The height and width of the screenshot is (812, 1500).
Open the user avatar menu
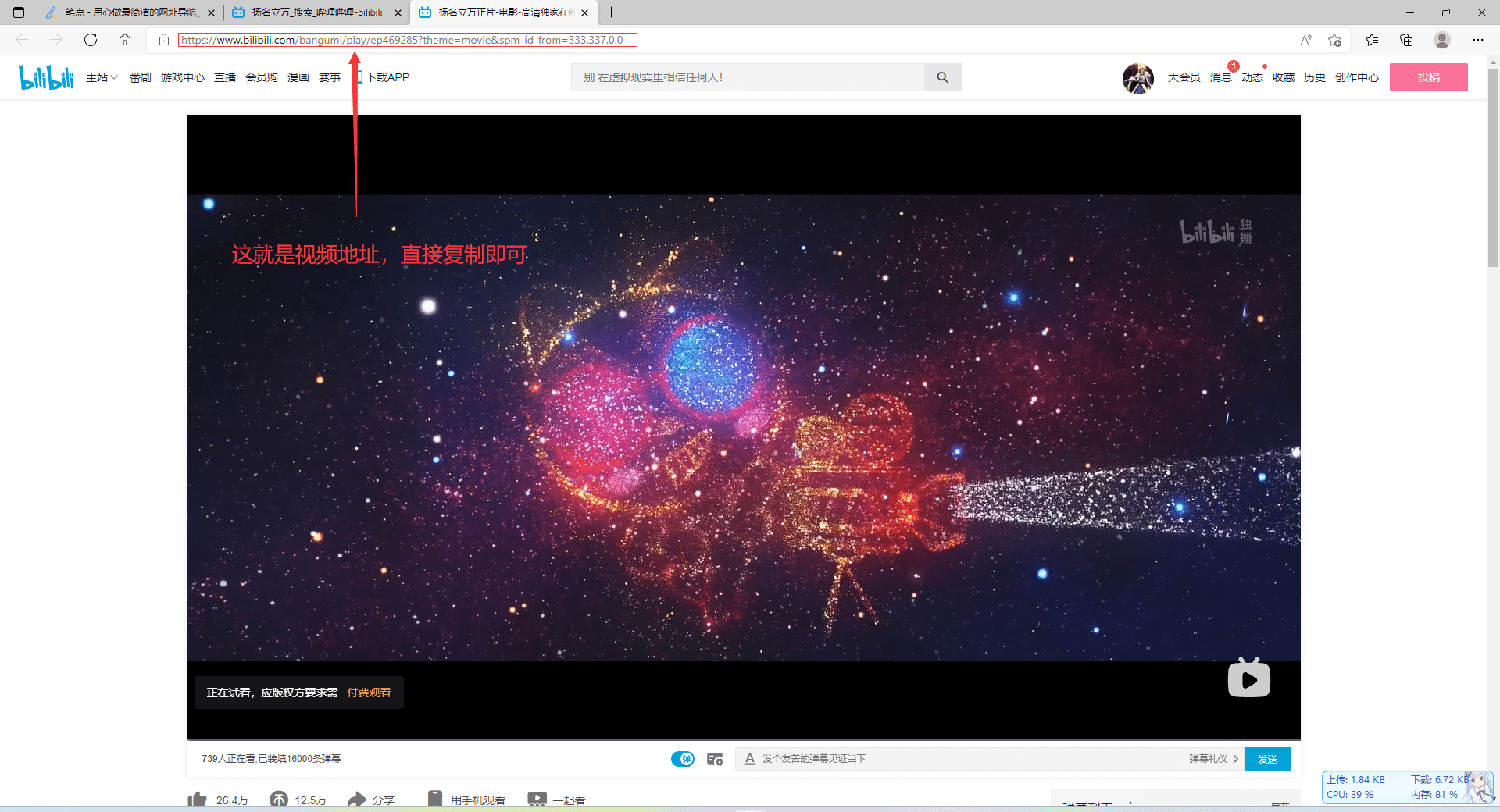1138,77
